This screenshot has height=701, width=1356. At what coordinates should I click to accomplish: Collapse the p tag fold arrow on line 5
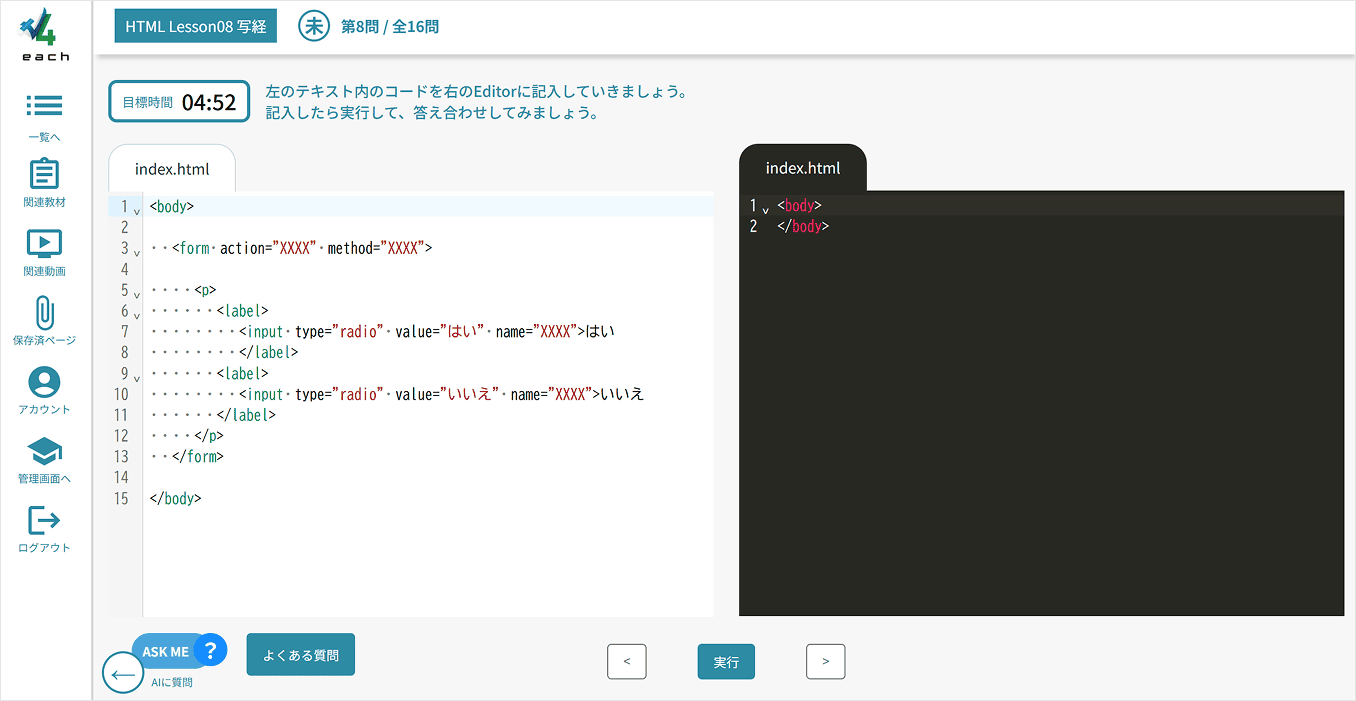pos(136,295)
